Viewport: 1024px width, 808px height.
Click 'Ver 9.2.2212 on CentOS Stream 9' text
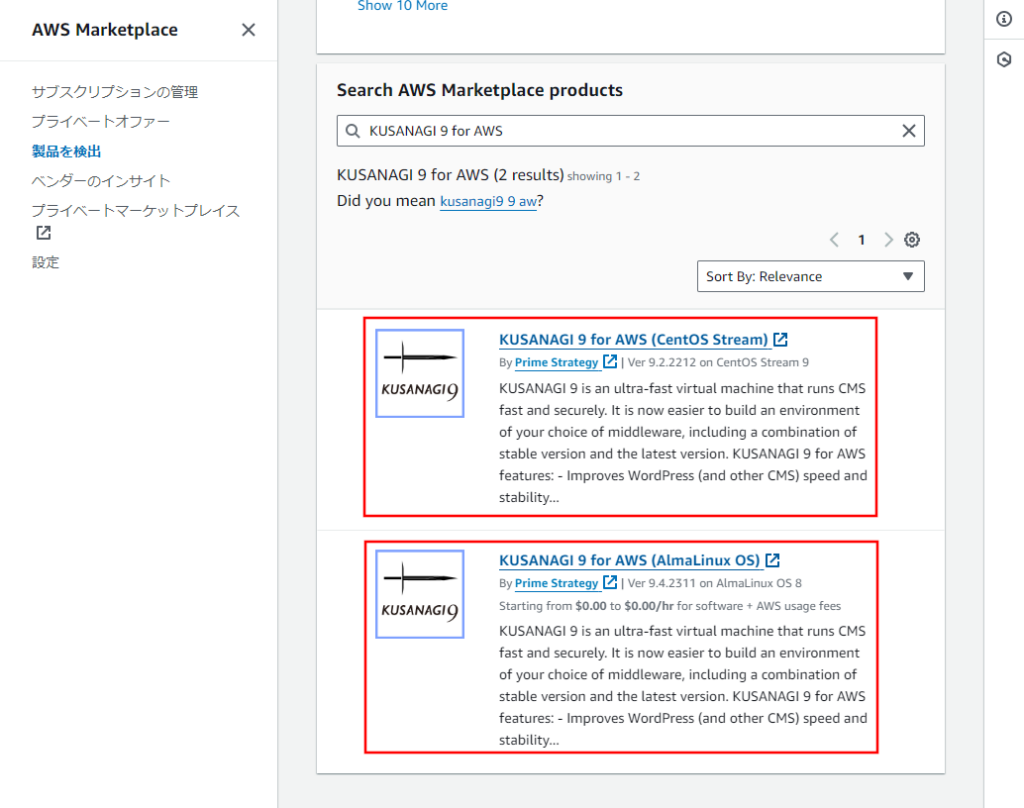point(718,363)
